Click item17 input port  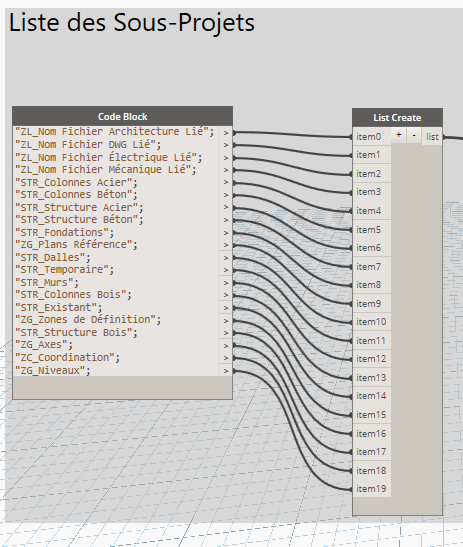[x=372, y=451]
